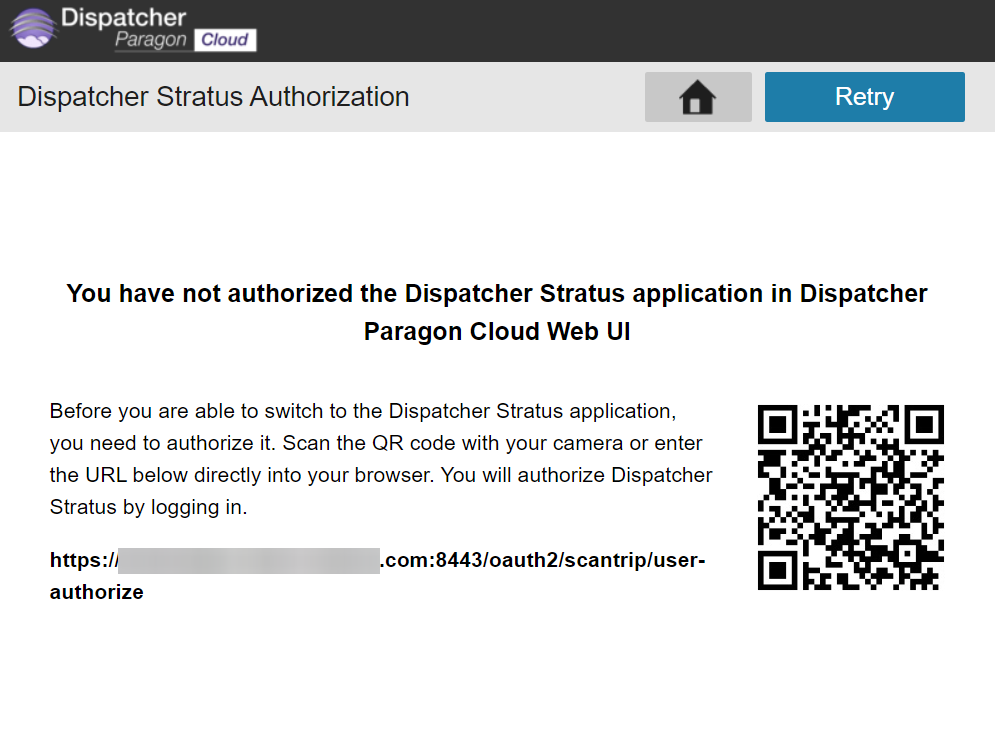Click the https:// prefix of the URL
The image size is (995, 746).
82,560
